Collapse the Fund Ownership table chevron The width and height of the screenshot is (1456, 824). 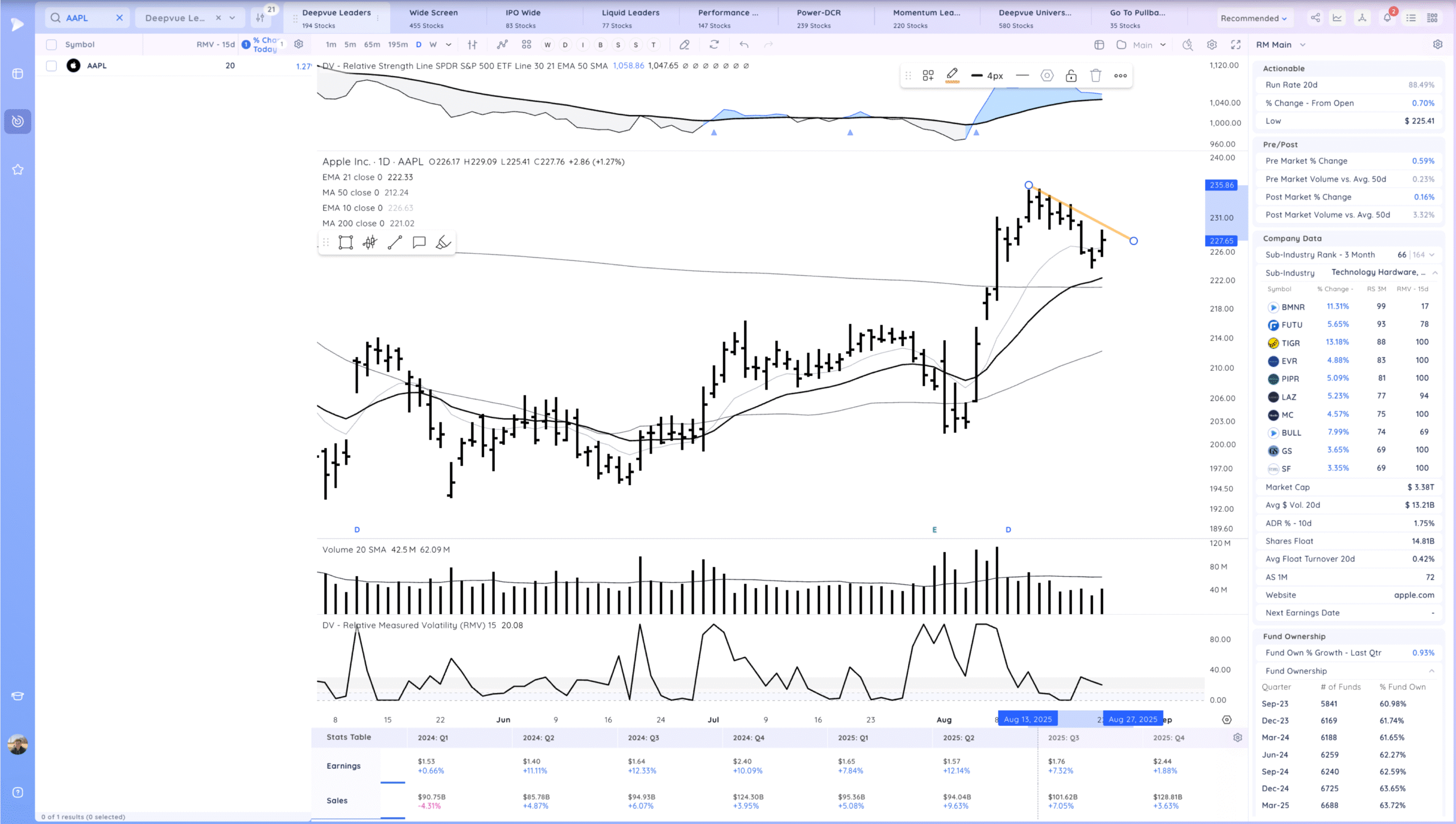click(x=1432, y=671)
